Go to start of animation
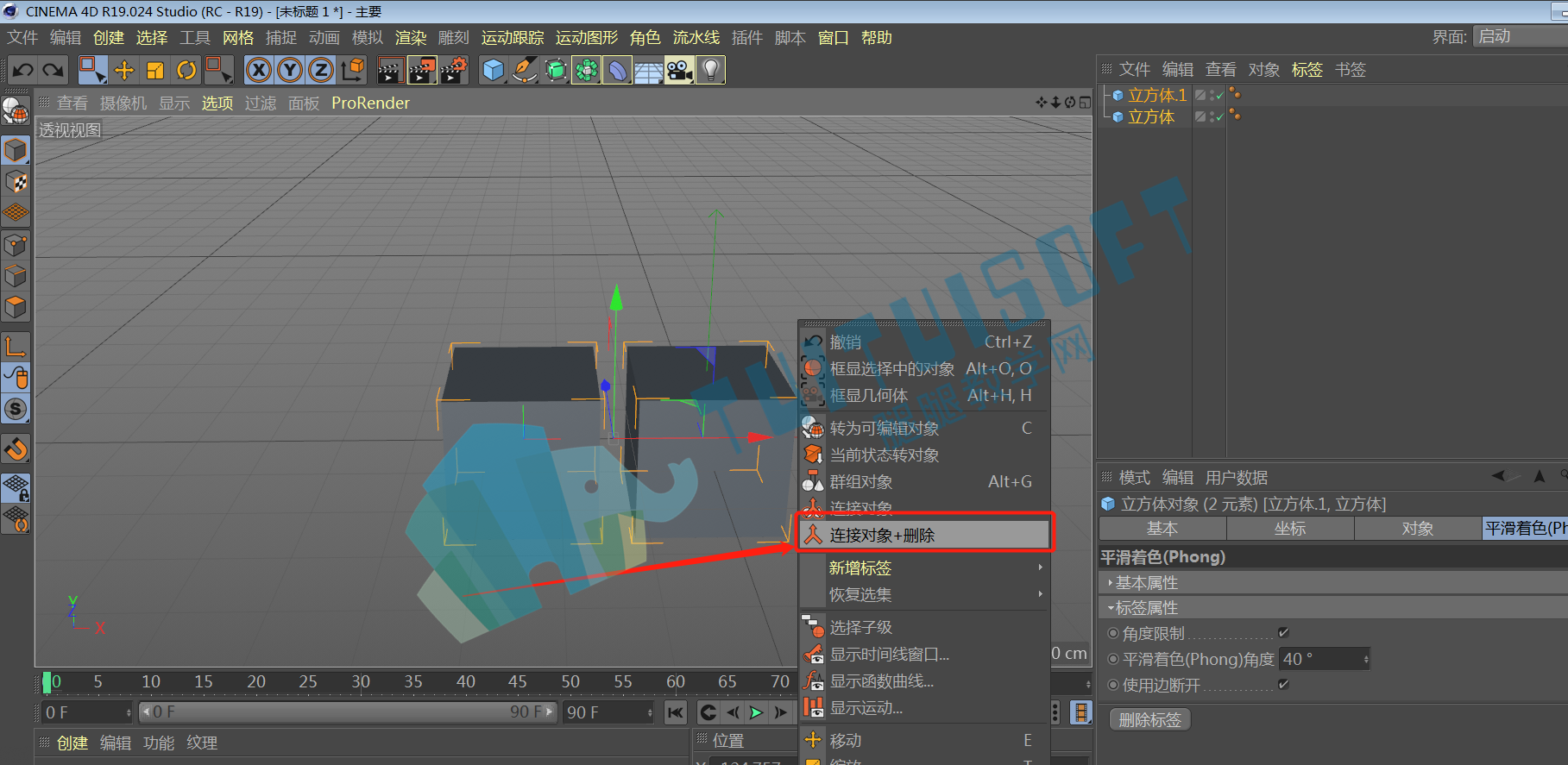Image resolution: width=1568 pixels, height=765 pixels. [x=676, y=712]
